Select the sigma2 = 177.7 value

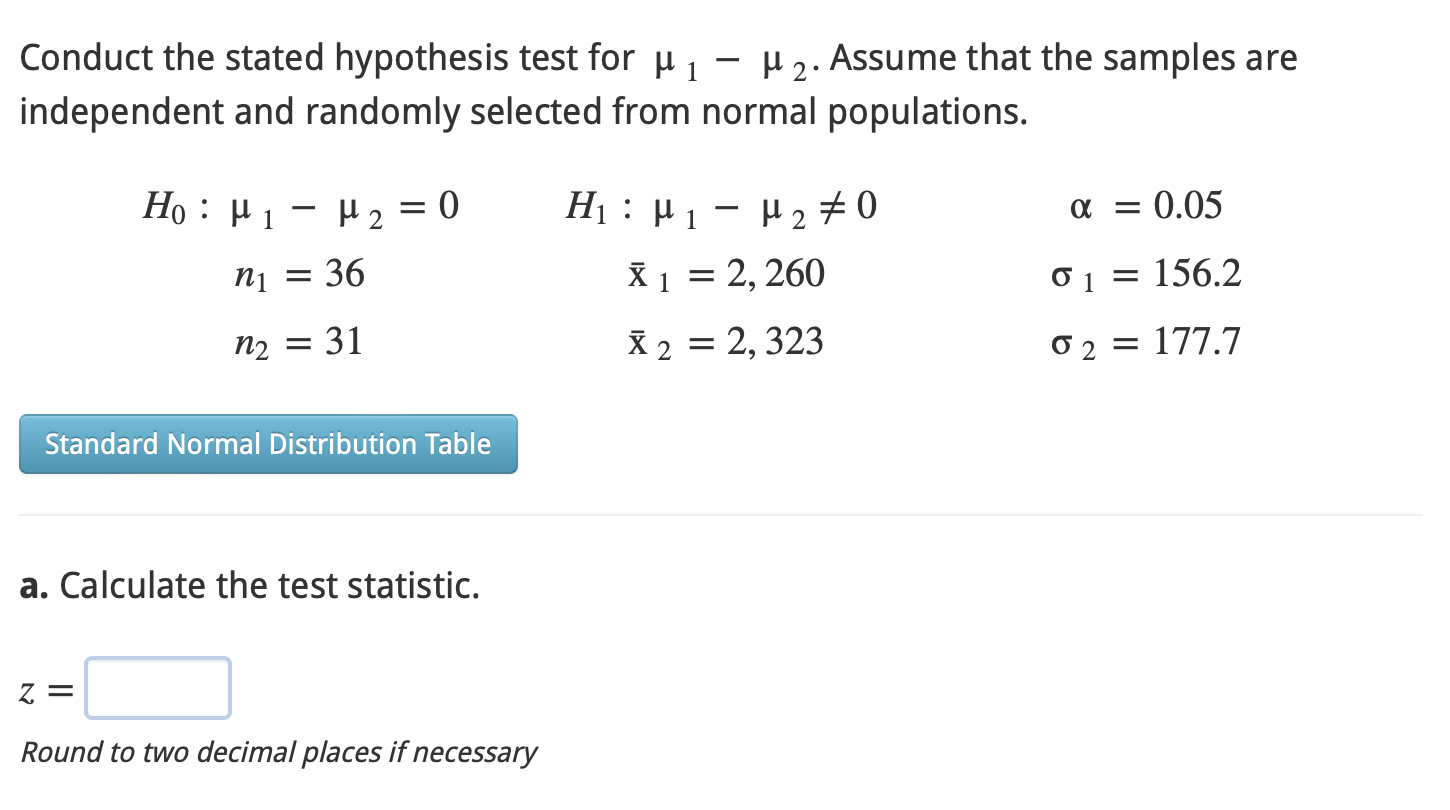[1145, 342]
